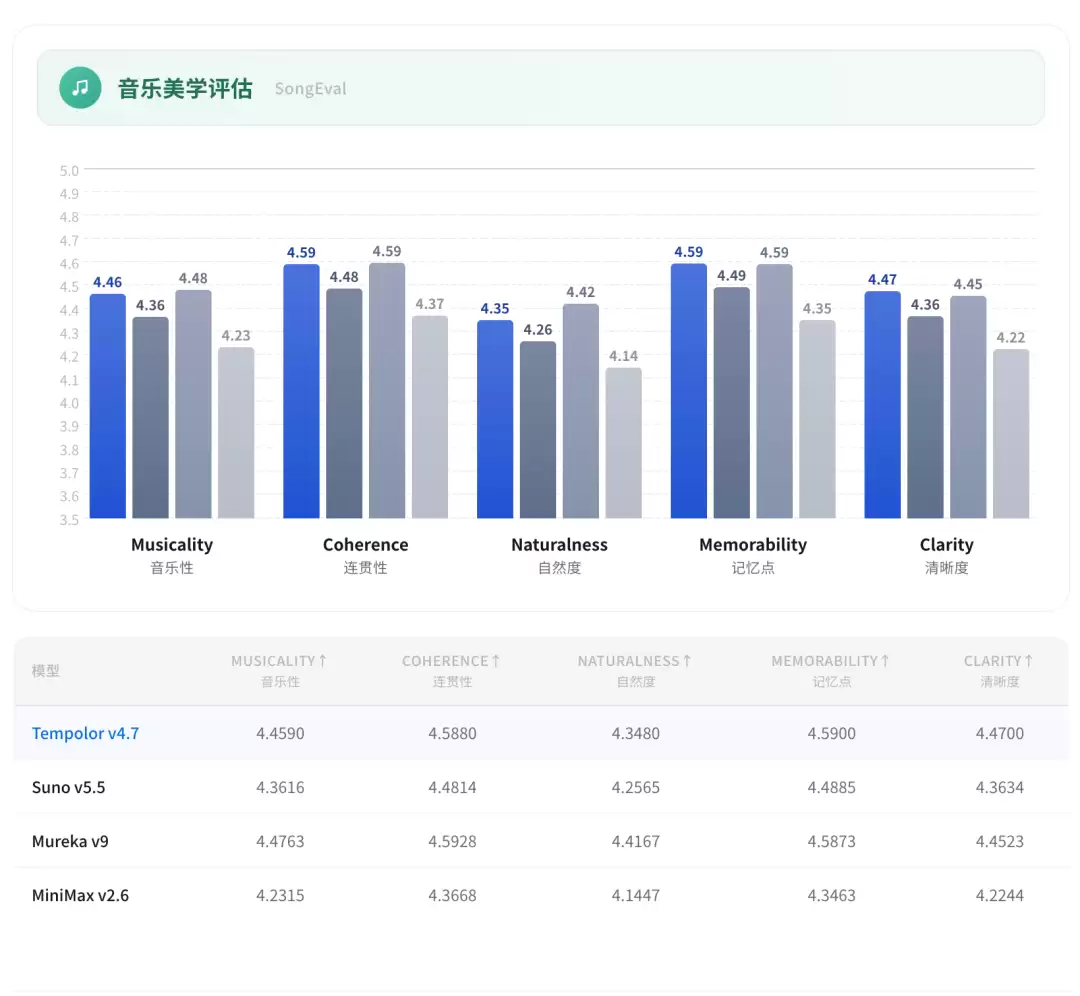Click the blue 4.35 Naturalness bar

tap(495, 419)
